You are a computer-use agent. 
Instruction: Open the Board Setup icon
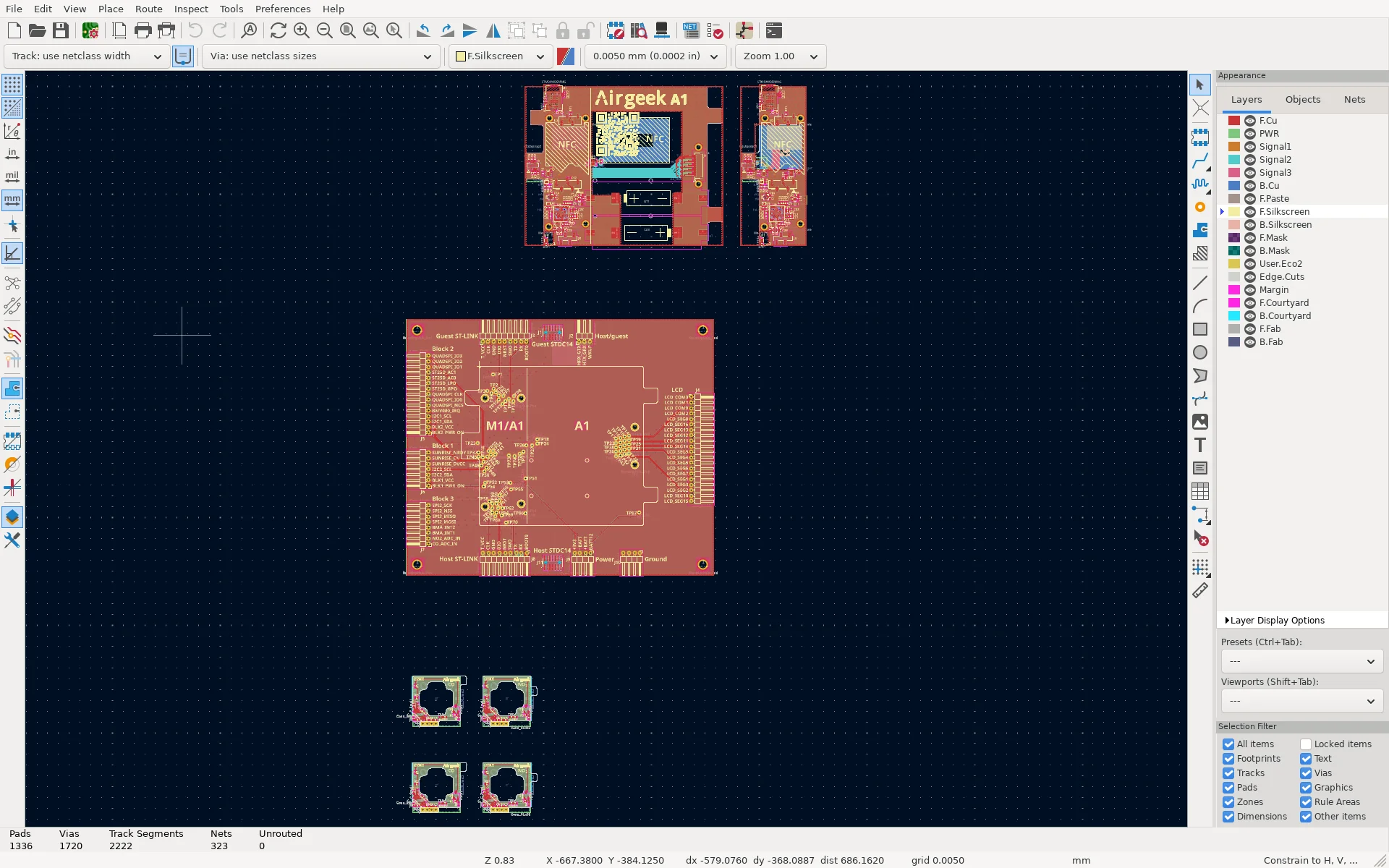90,30
